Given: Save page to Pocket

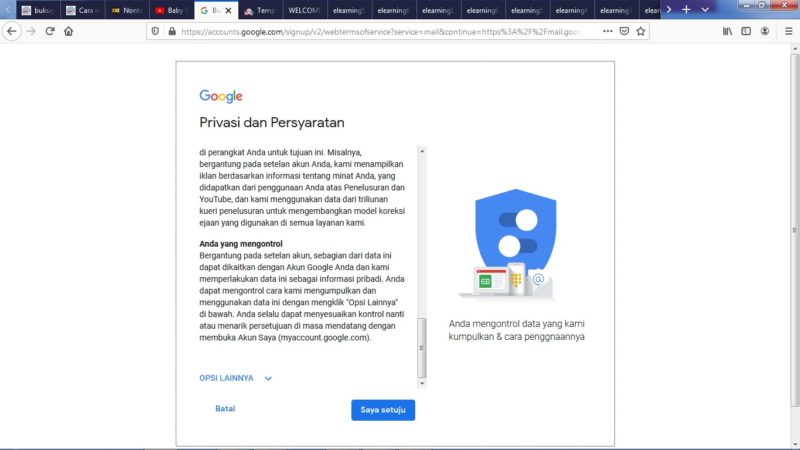Looking at the screenshot, I should [x=624, y=31].
